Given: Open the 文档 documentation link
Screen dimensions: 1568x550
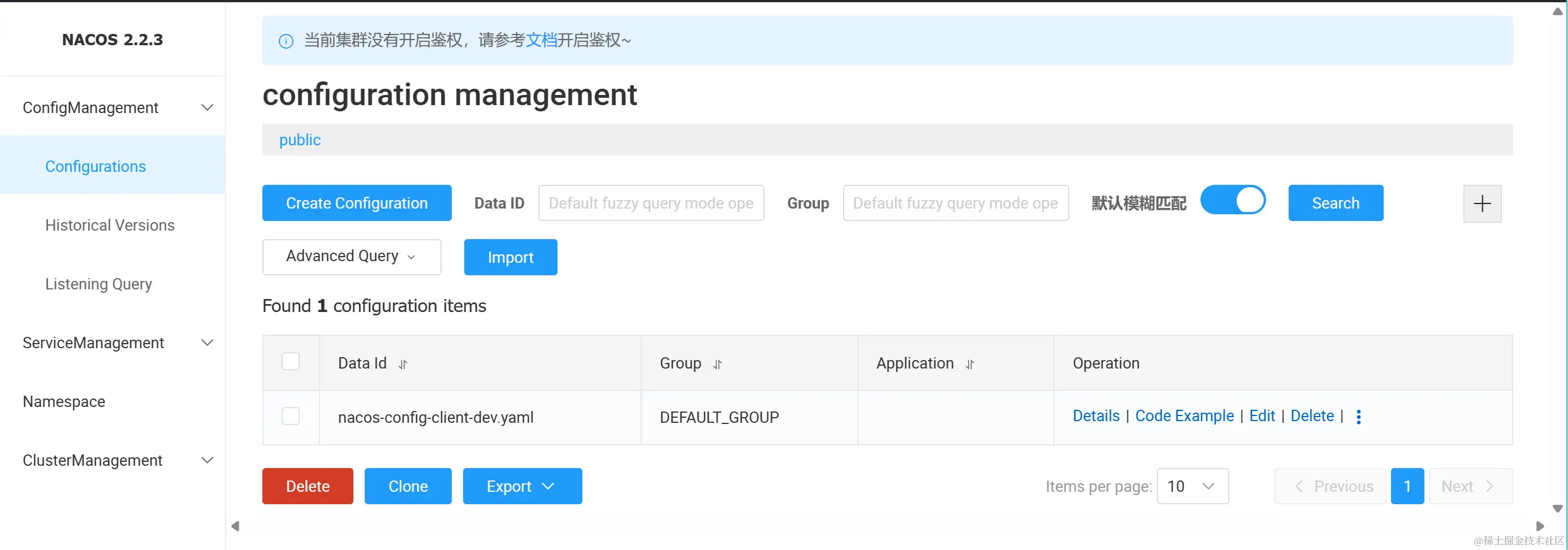Looking at the screenshot, I should point(541,40).
